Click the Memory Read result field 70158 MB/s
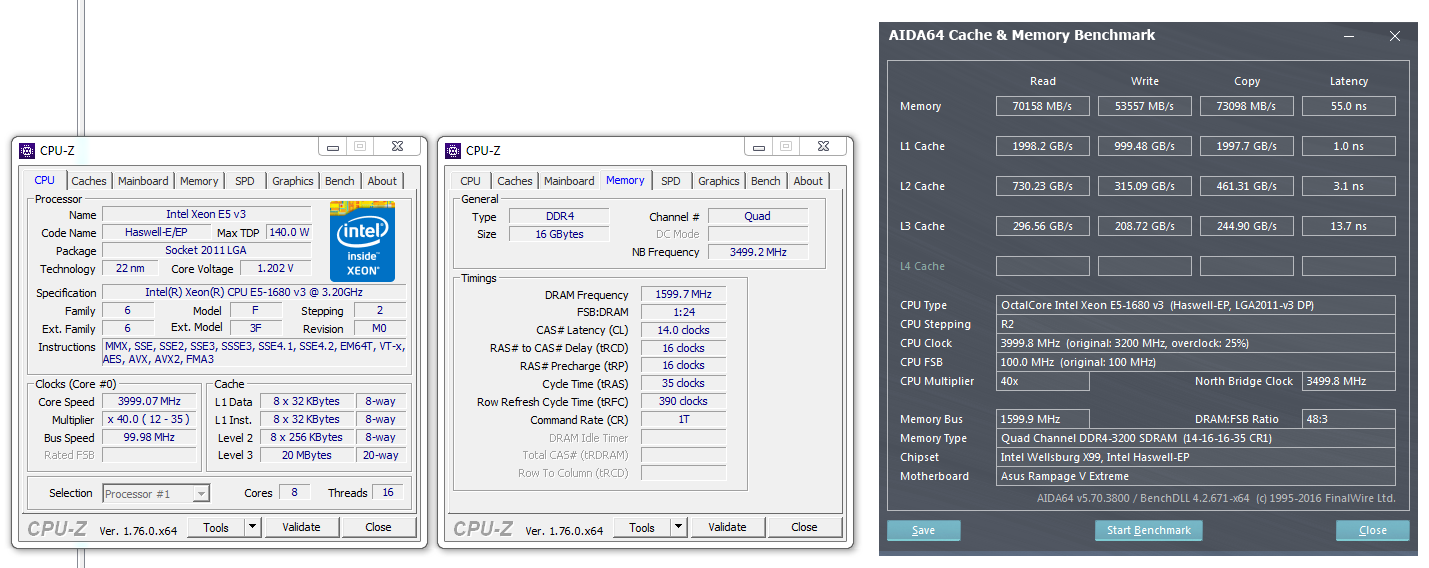 click(x=1043, y=106)
